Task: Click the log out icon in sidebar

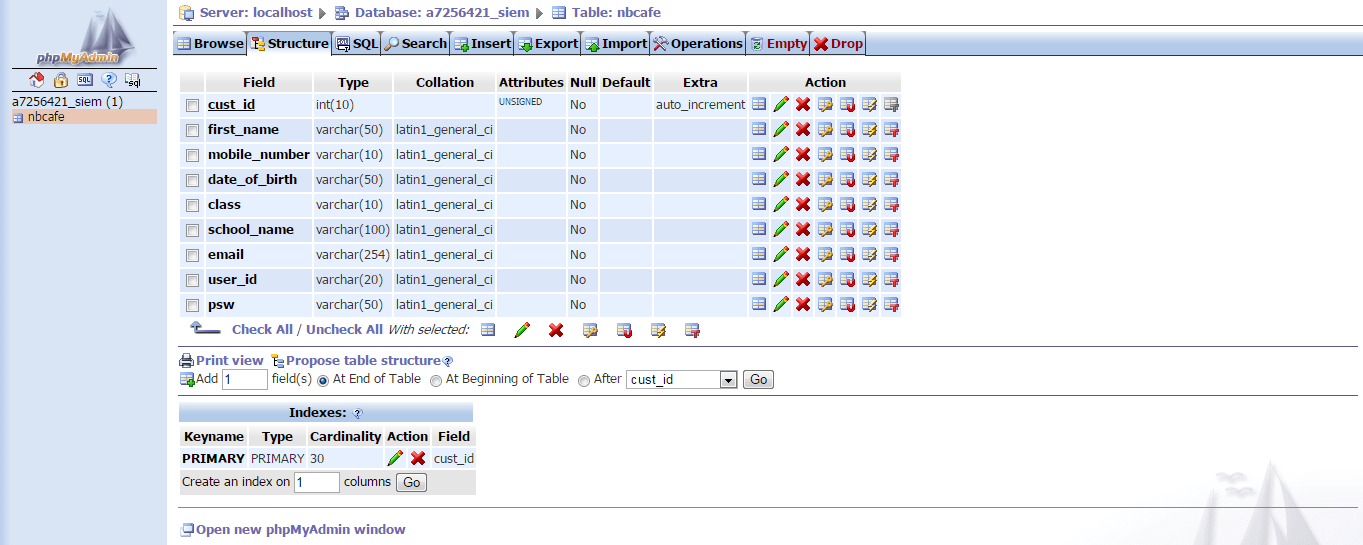Action: click(x=61, y=80)
